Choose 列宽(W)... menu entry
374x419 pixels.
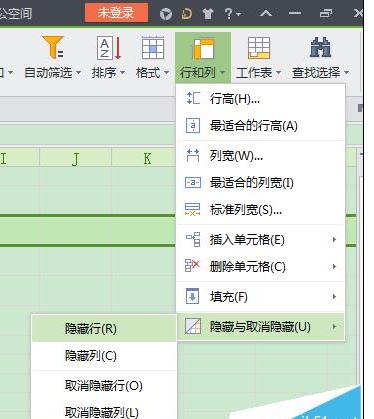pyautogui.click(x=260, y=156)
